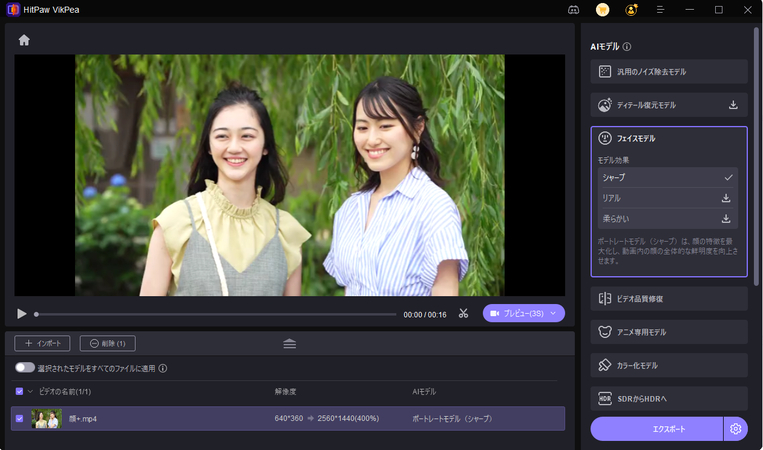The height and width of the screenshot is (450, 763).
Task: Open the hamburger menu in title bar
Action: [660, 10]
